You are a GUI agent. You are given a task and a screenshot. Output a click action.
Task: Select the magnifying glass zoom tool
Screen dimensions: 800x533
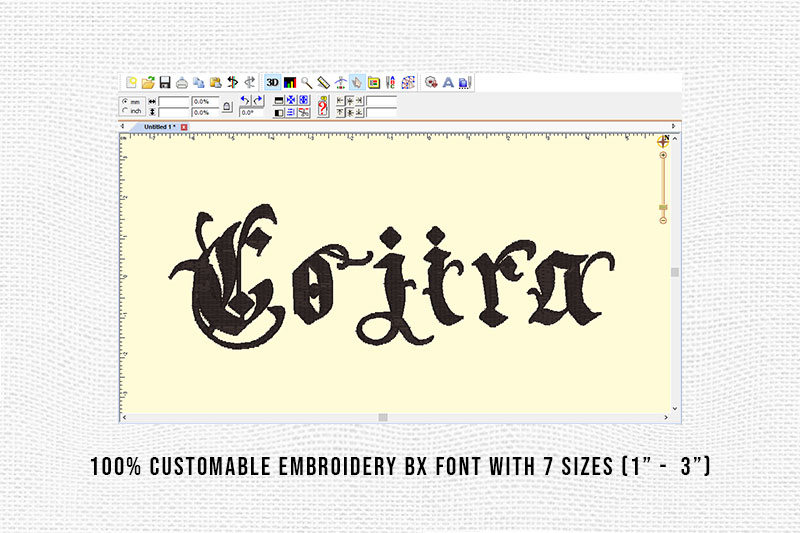click(307, 83)
